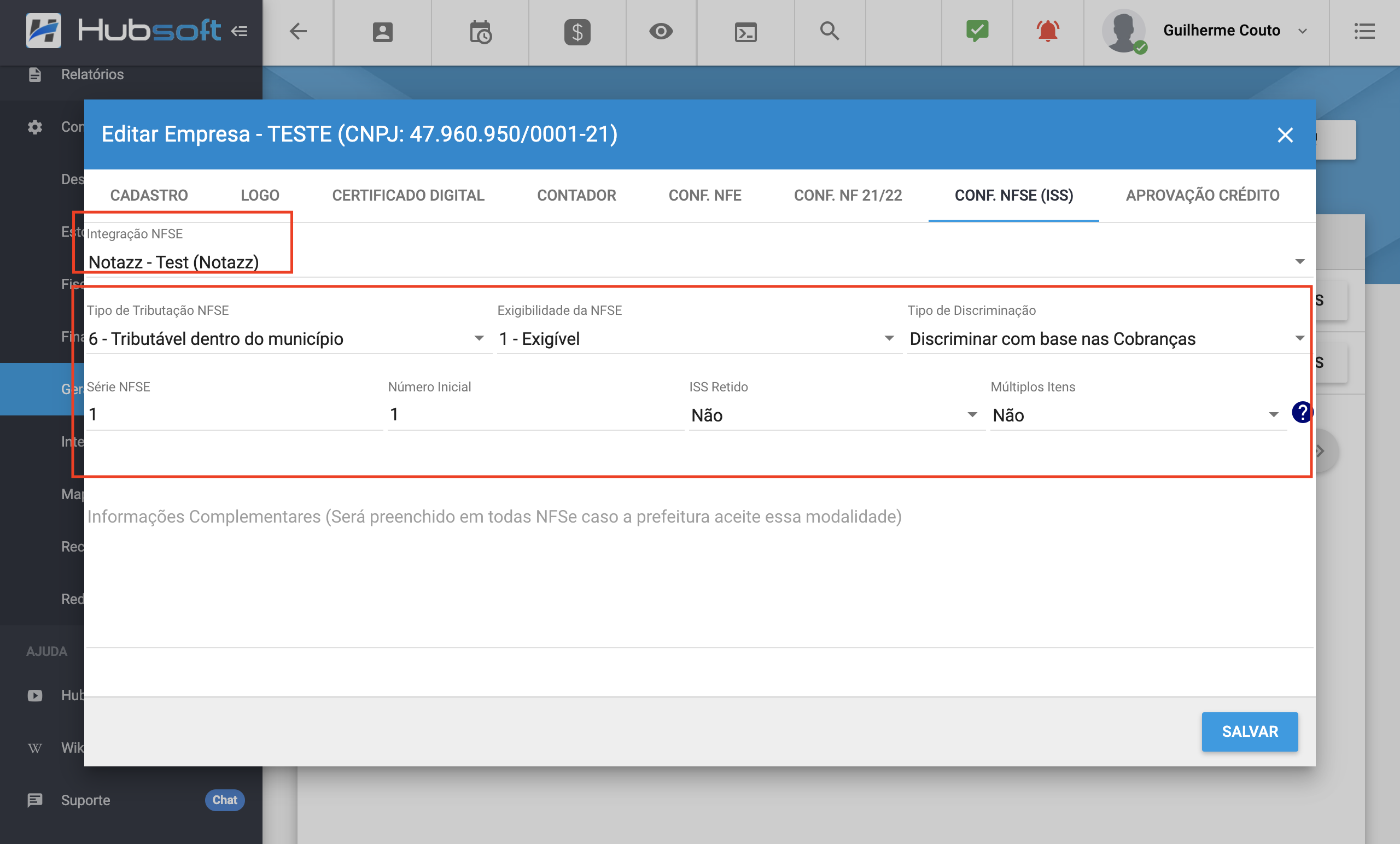1400x844 pixels.
Task: Change Múltiplos Itens selection
Action: [x=1136, y=415]
